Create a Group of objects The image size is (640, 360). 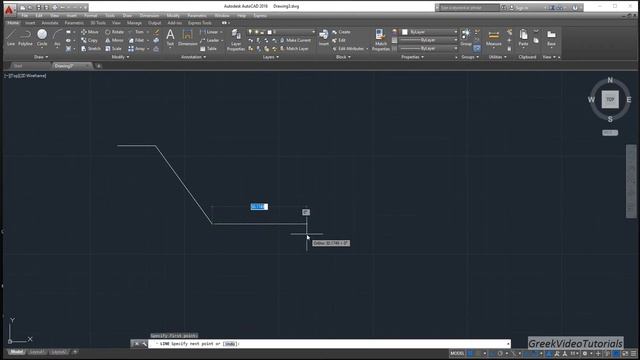tap(466, 38)
